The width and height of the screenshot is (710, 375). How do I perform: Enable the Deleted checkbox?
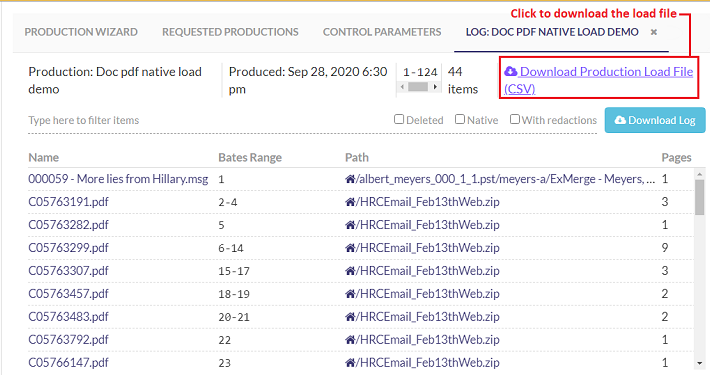399,119
